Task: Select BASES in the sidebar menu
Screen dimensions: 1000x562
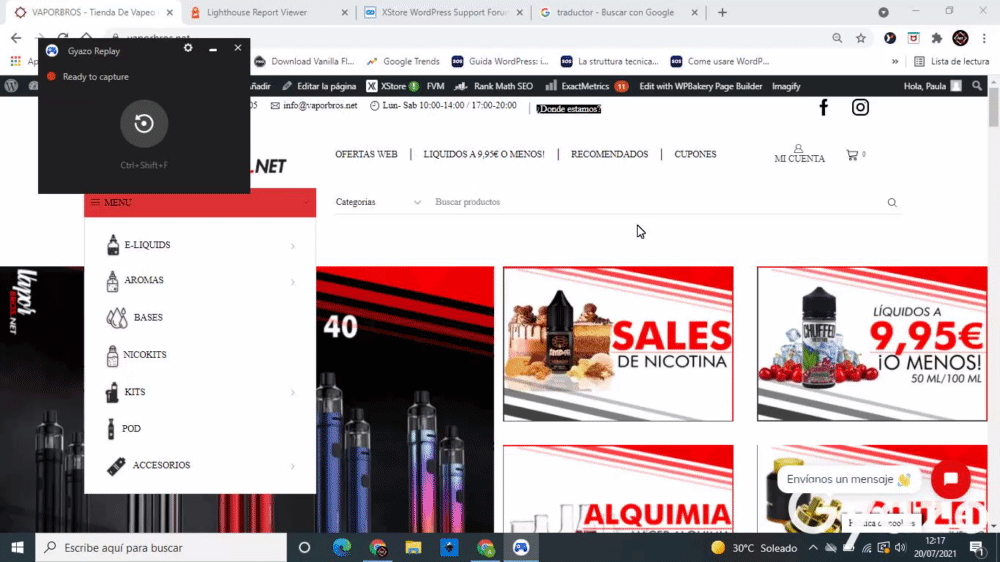Action: pos(148,318)
